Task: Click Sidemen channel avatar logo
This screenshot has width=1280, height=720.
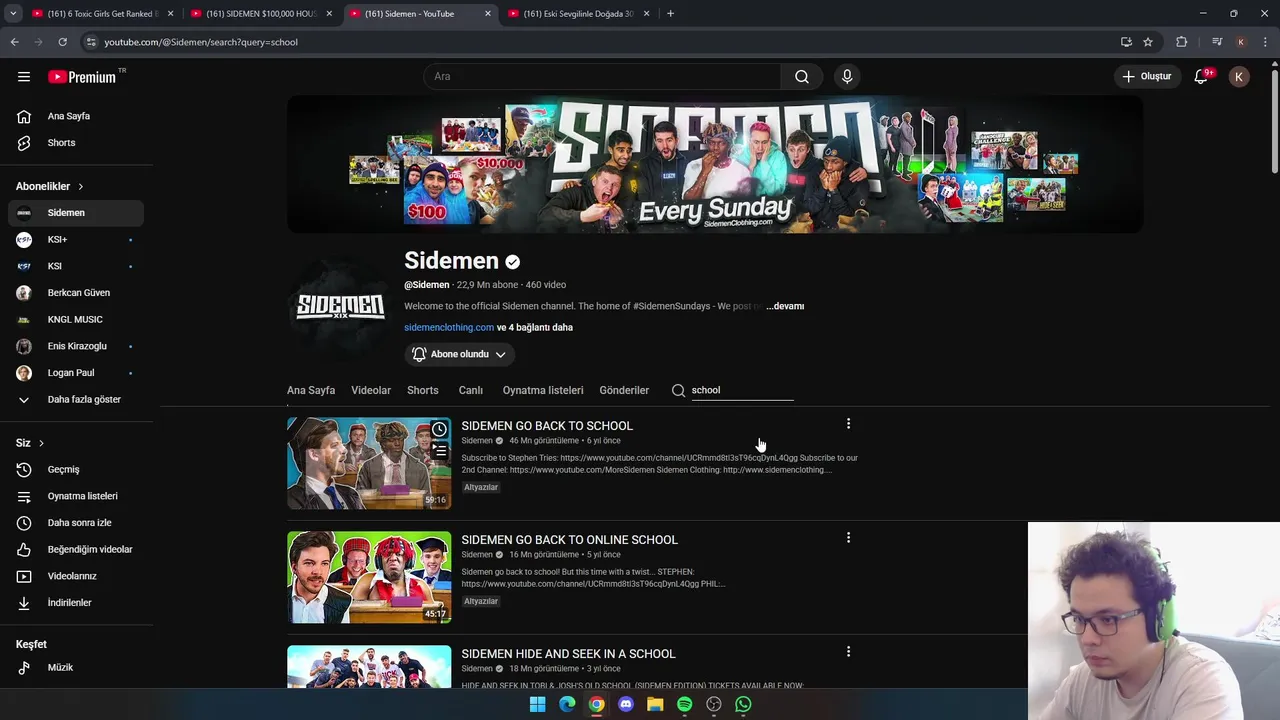Action: click(x=340, y=306)
